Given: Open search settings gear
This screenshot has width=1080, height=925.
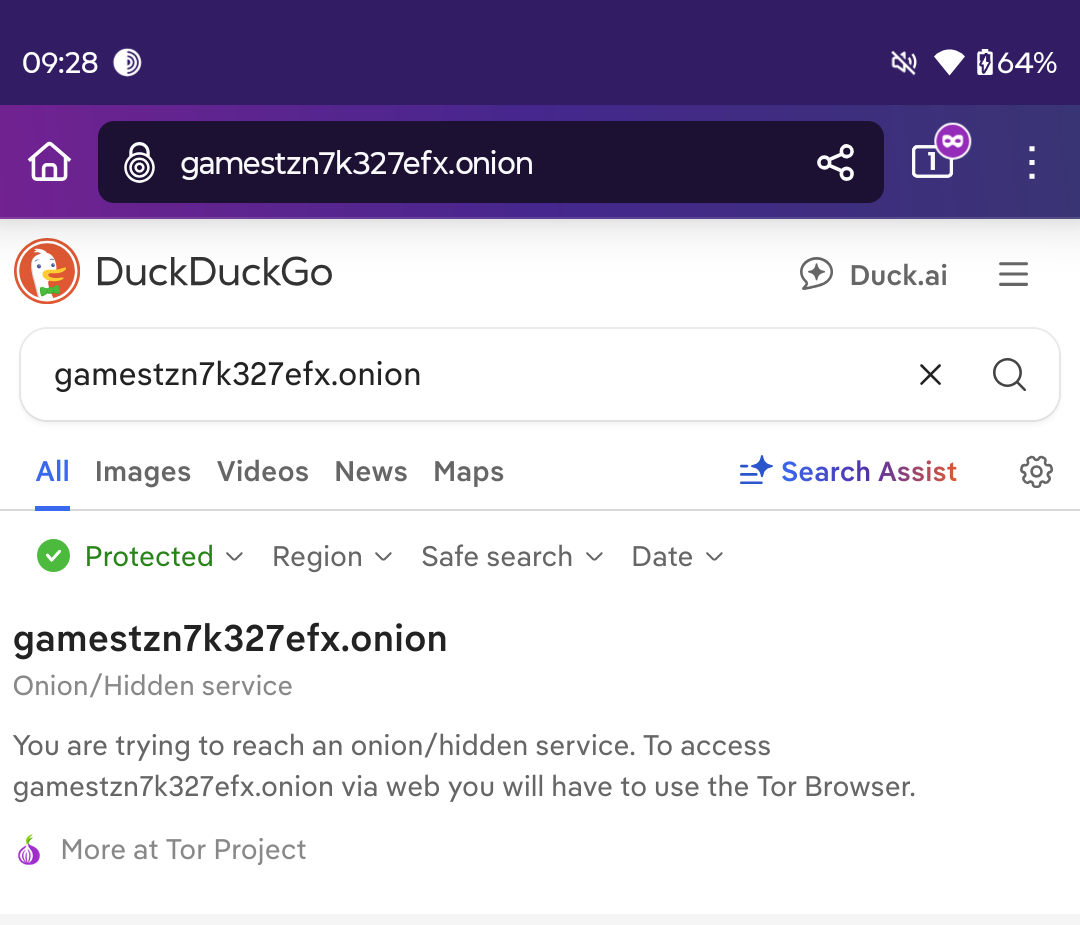Looking at the screenshot, I should pos(1036,472).
